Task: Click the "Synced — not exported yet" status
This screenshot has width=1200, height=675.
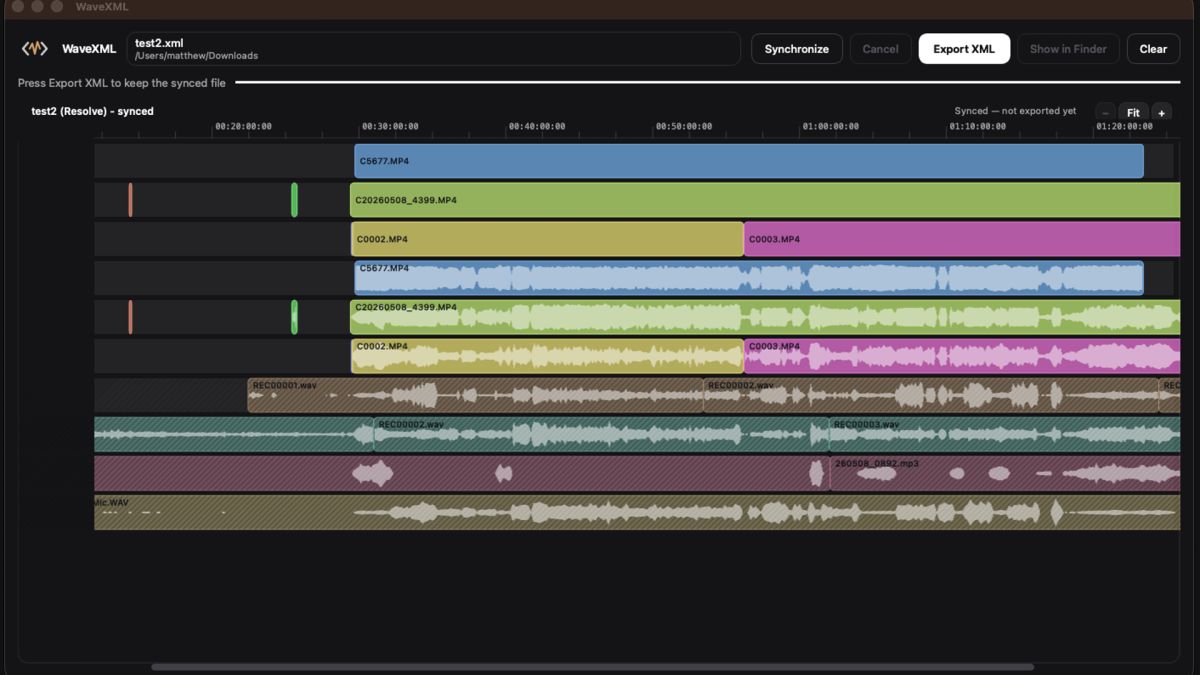Action: [1015, 111]
